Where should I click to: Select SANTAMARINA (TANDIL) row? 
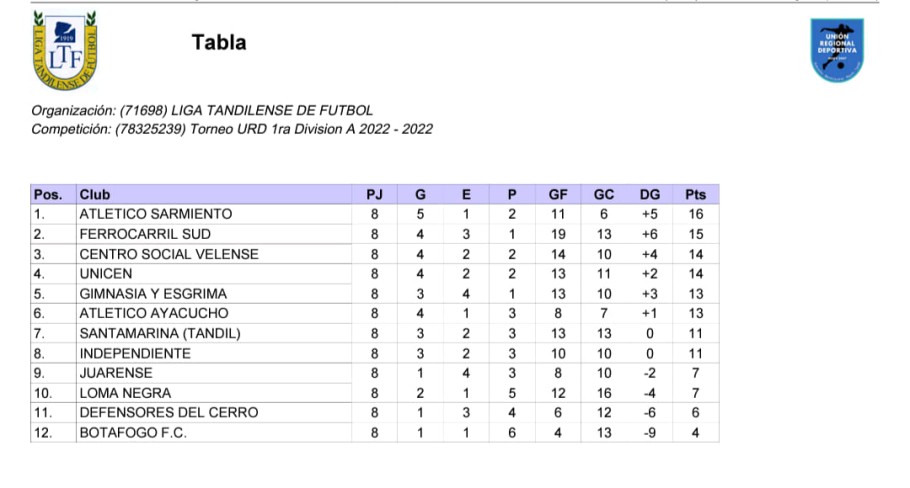[375, 334]
